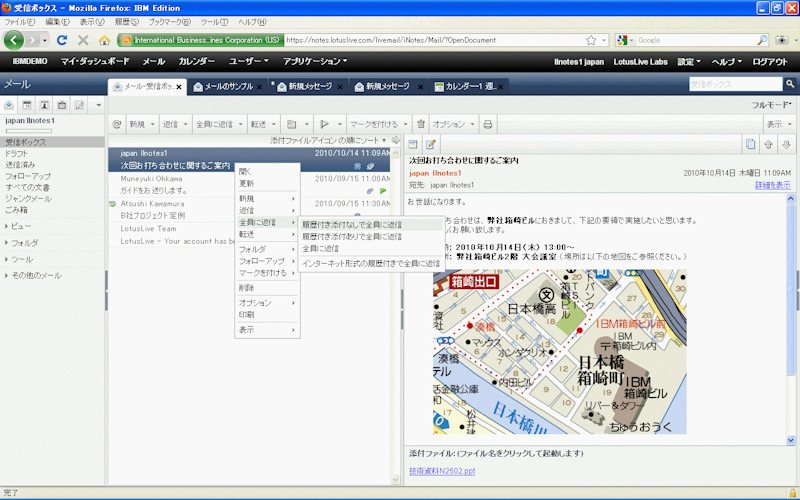Click the green flag on the Muneyuki Ohkawa message
The width and height of the screenshot is (800, 500).
(x=383, y=191)
